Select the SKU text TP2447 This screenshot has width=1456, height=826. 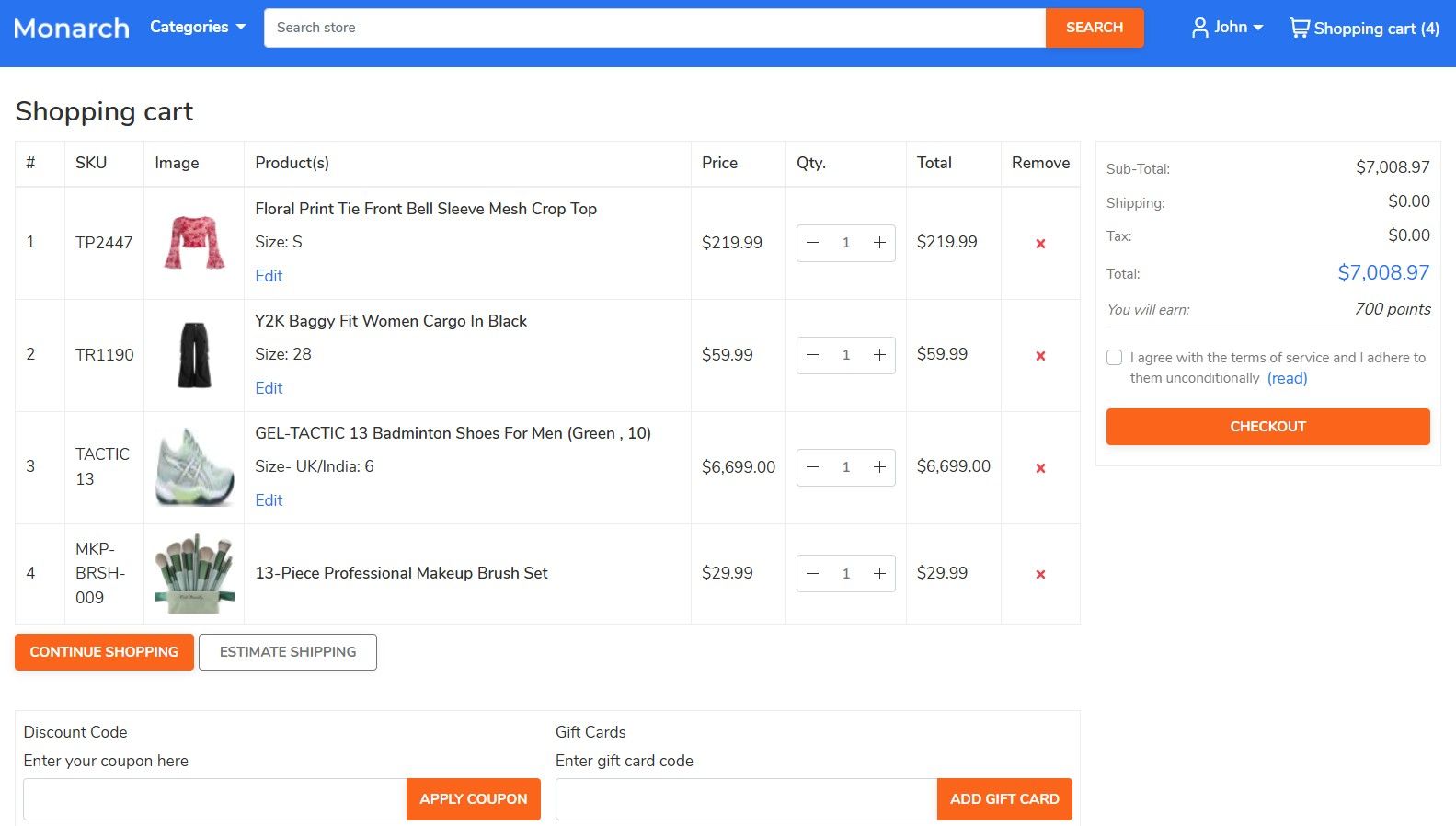104,243
